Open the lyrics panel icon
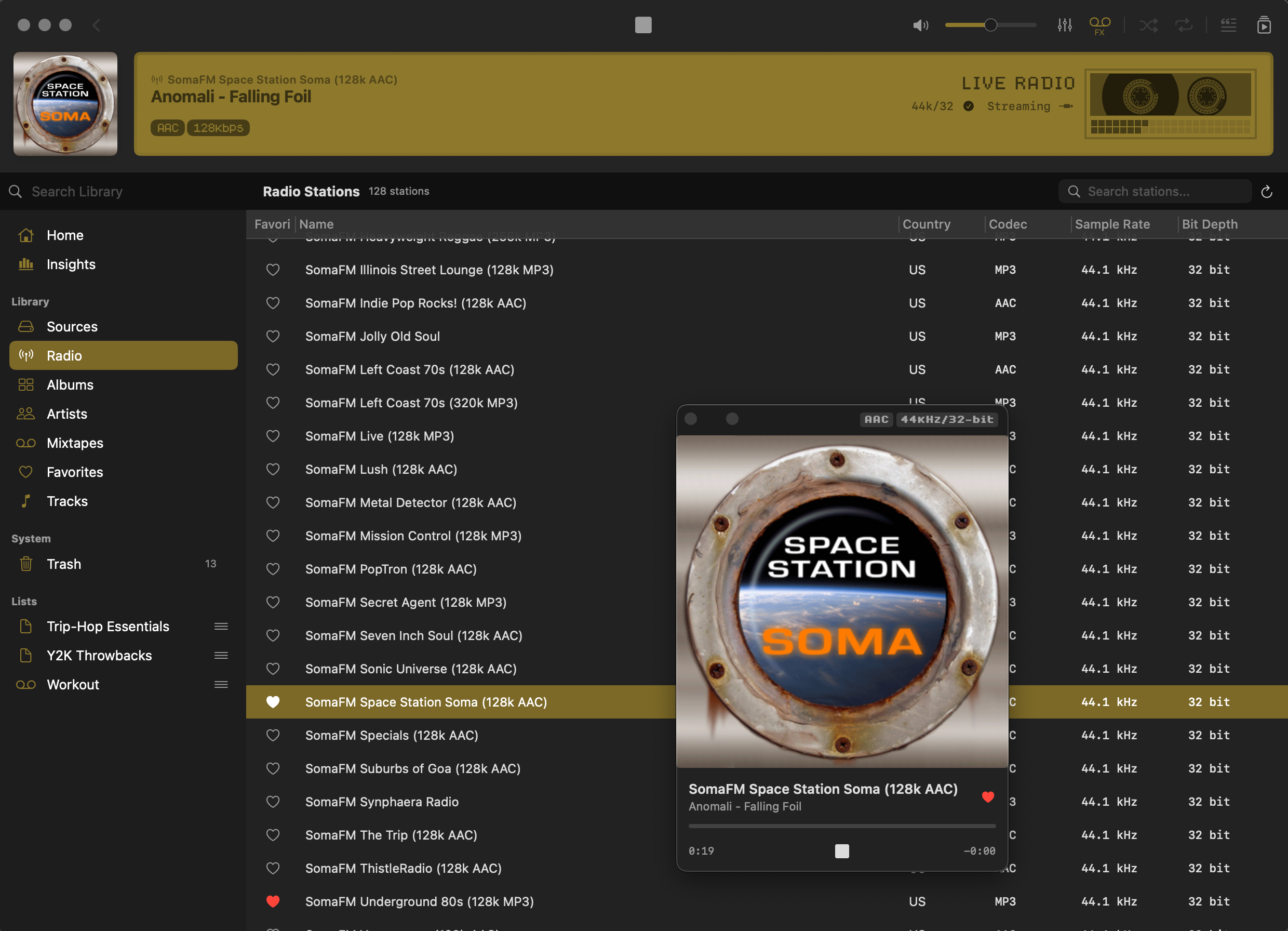 (1228, 25)
